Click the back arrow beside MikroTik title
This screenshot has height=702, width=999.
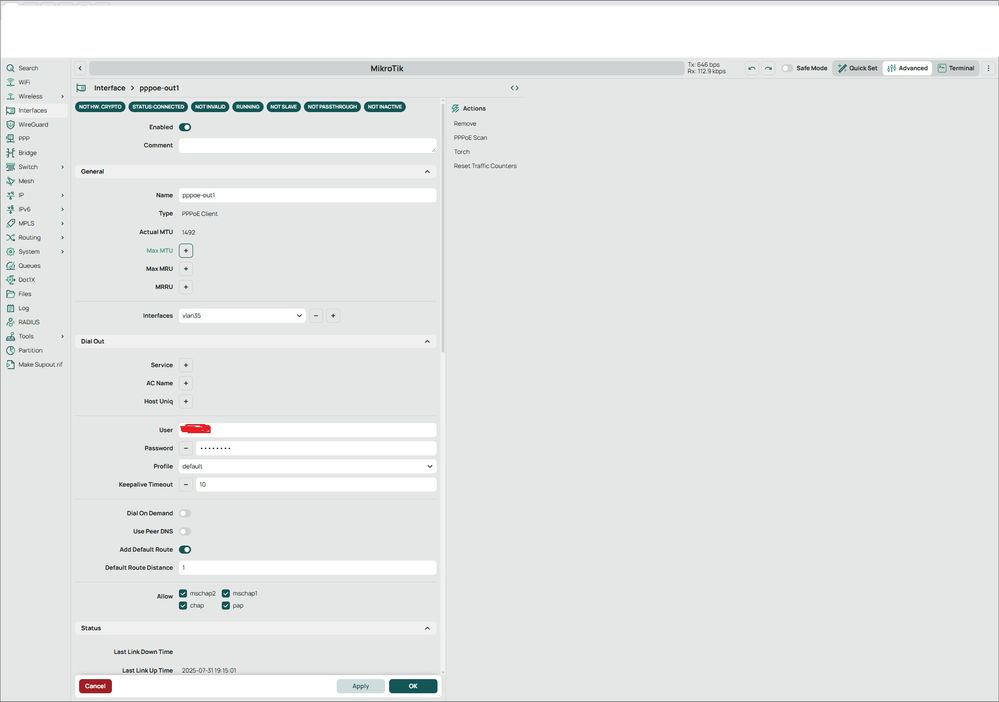click(x=80, y=68)
